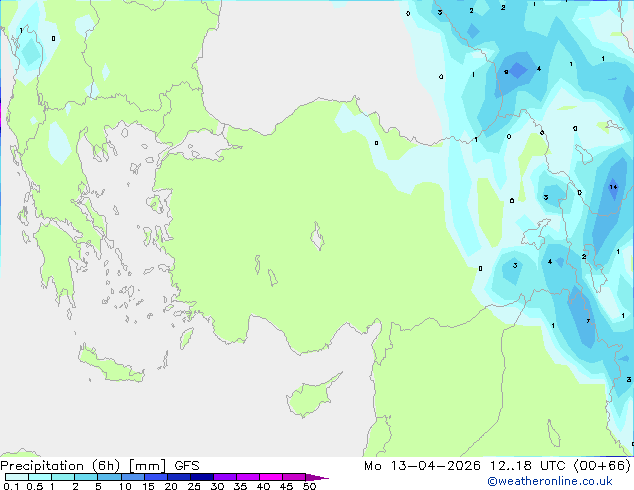The width and height of the screenshot is (634, 490).
Task: Select the 2–5 mm legend color swatch
Action: point(86,477)
